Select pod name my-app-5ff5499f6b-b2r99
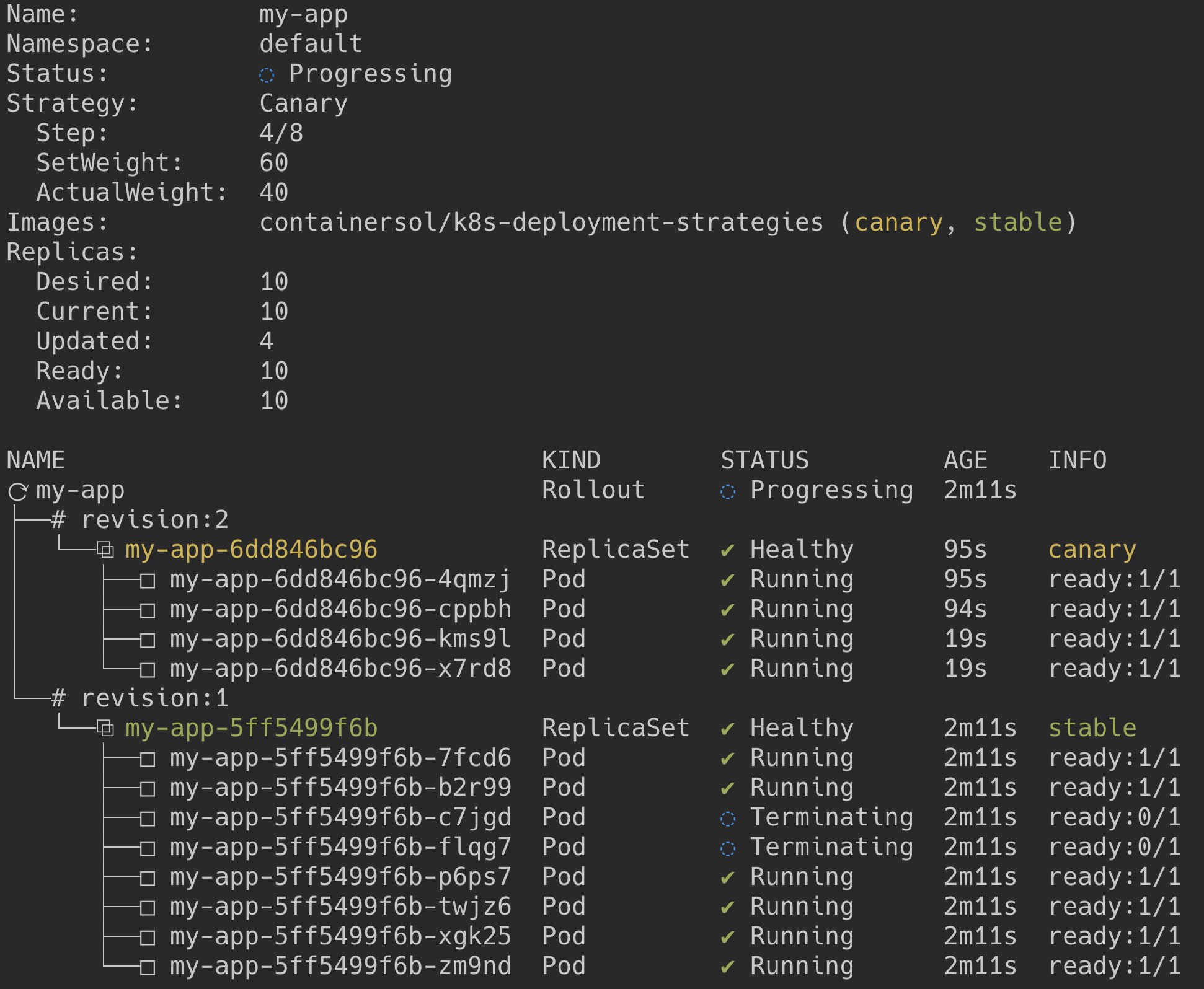Image resolution: width=1204 pixels, height=989 pixels. 340,788
